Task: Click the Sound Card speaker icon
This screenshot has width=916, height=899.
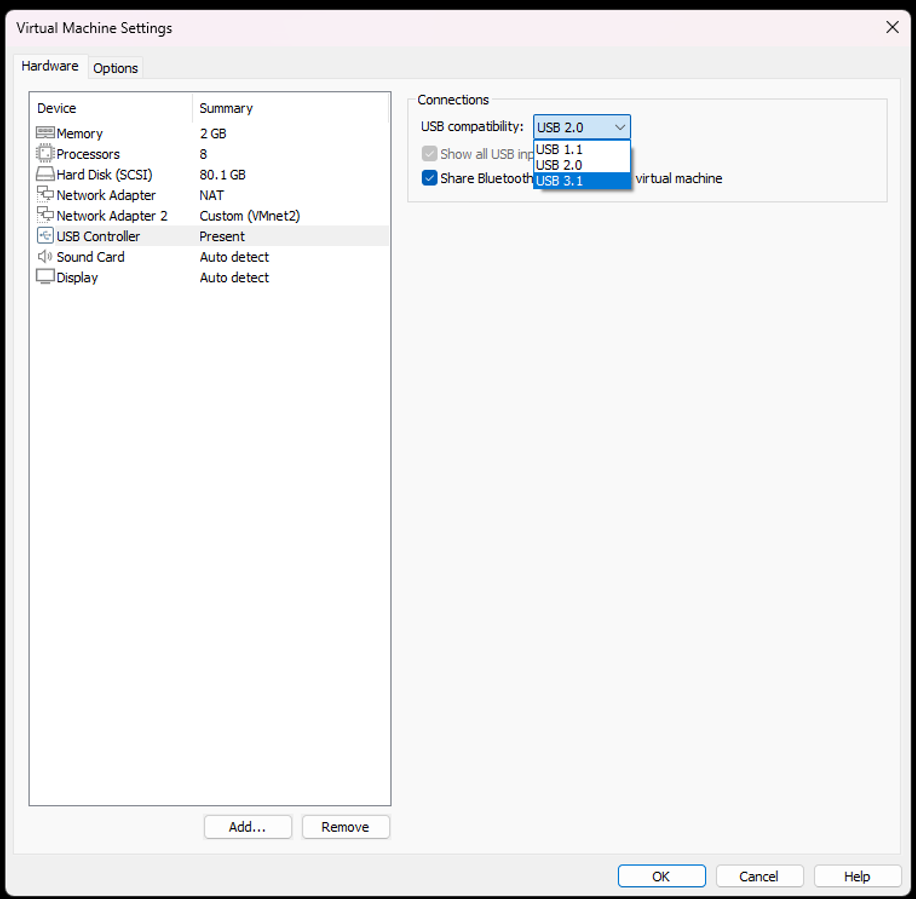Action: [45, 256]
